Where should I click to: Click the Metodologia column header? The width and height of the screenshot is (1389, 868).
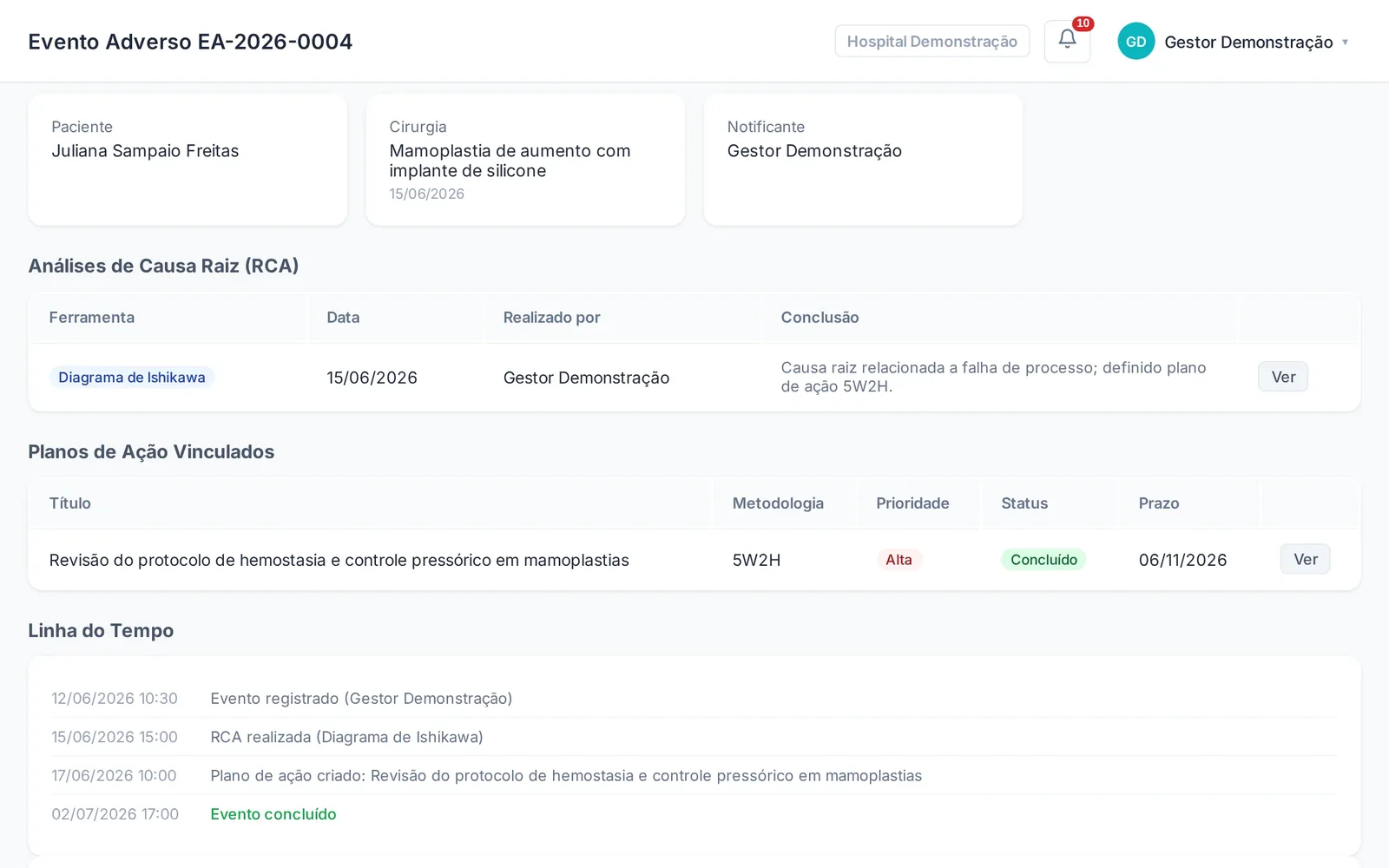(x=778, y=503)
